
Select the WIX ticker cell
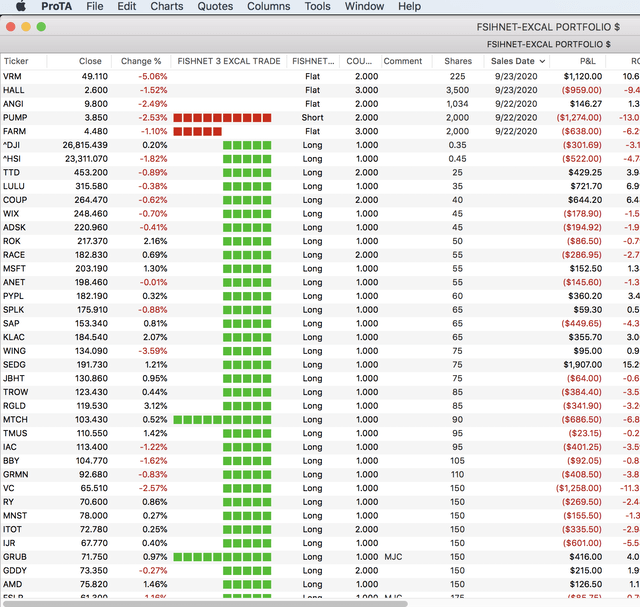(x=11, y=213)
